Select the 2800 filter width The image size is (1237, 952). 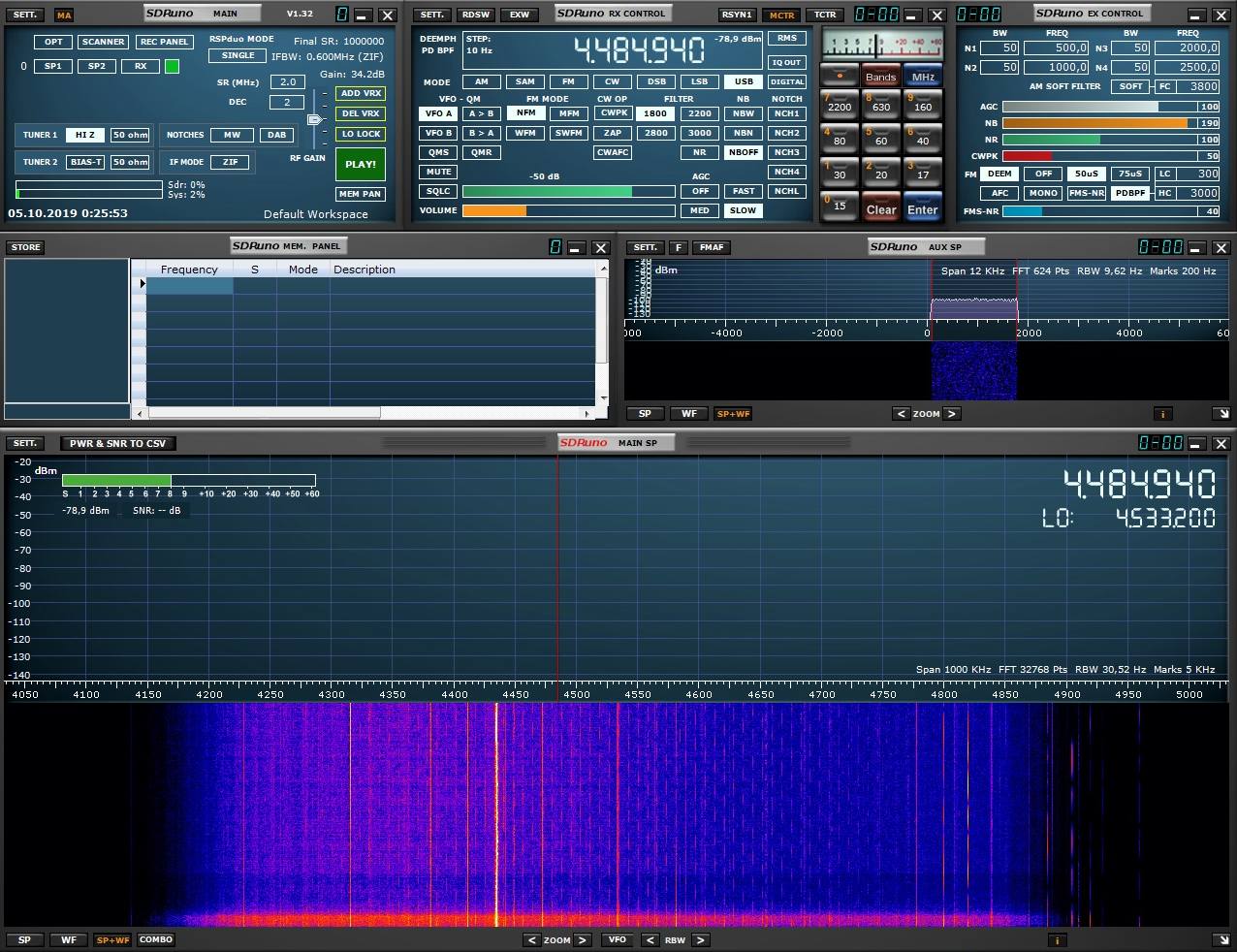tap(655, 133)
